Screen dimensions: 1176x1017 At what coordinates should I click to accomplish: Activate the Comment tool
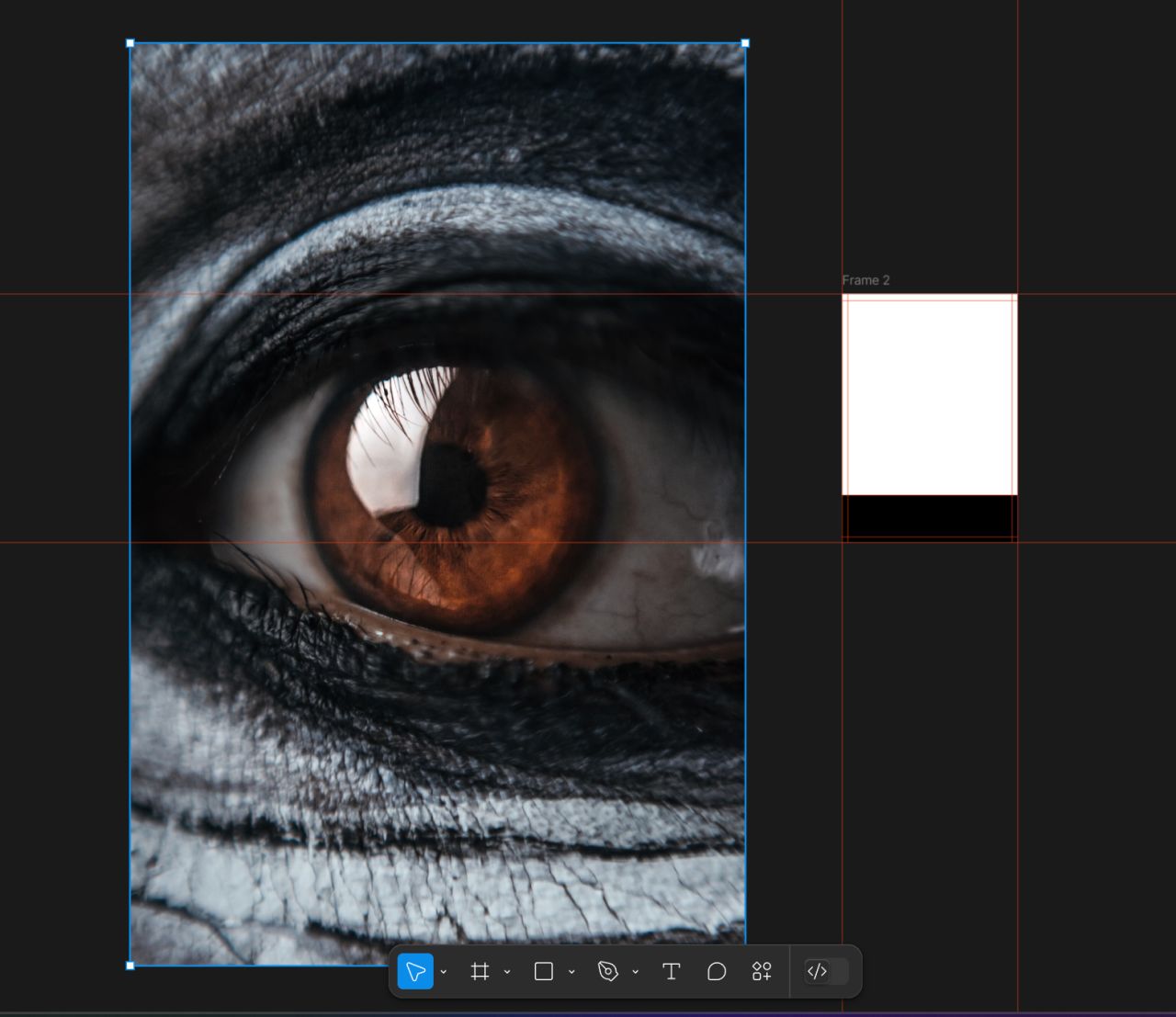click(717, 971)
